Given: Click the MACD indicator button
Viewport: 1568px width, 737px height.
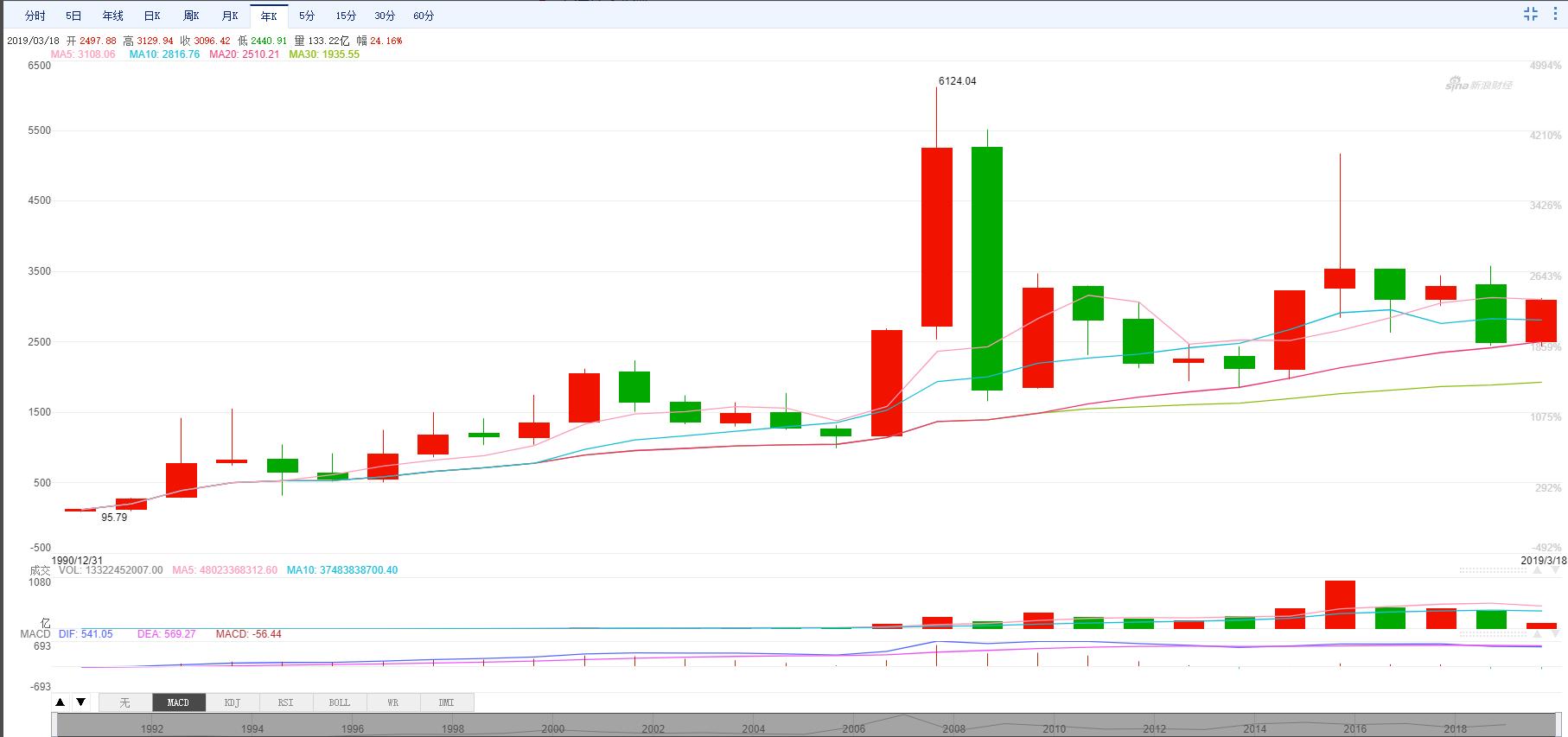Looking at the screenshot, I should (x=179, y=702).
